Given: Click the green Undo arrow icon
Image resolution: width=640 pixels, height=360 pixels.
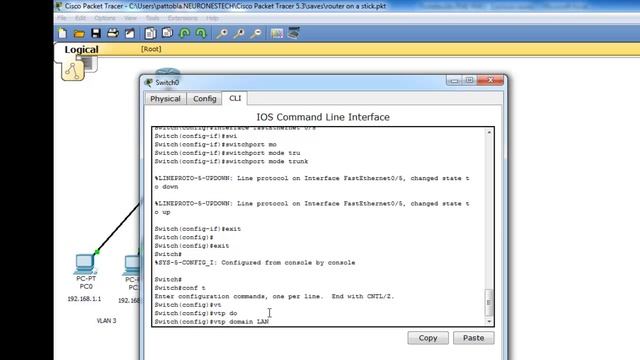Looking at the screenshot, I should pyautogui.click(x=184, y=33).
